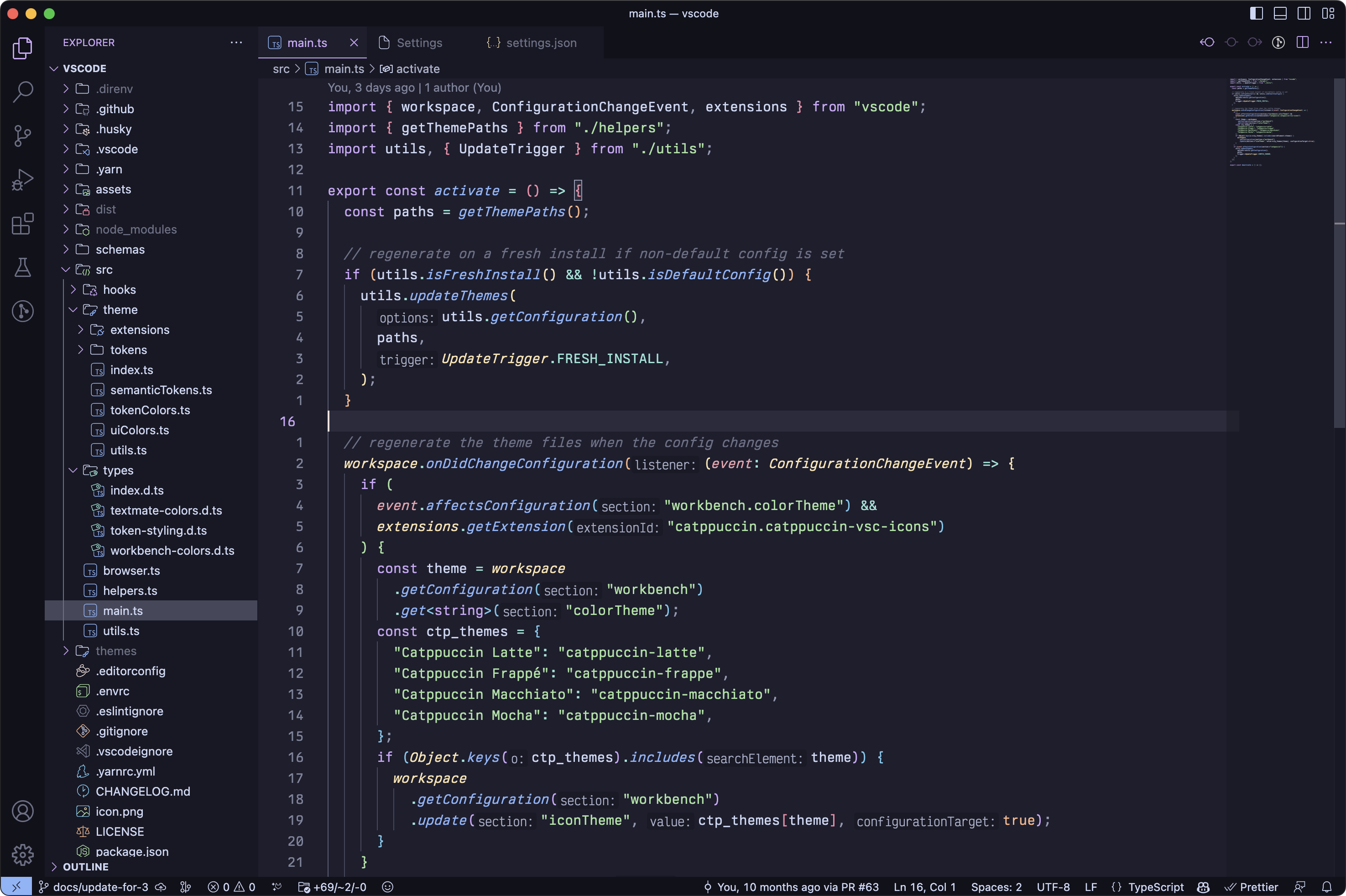This screenshot has width=1346, height=896.
Task: Open the Accounts icon
Action: (23, 812)
